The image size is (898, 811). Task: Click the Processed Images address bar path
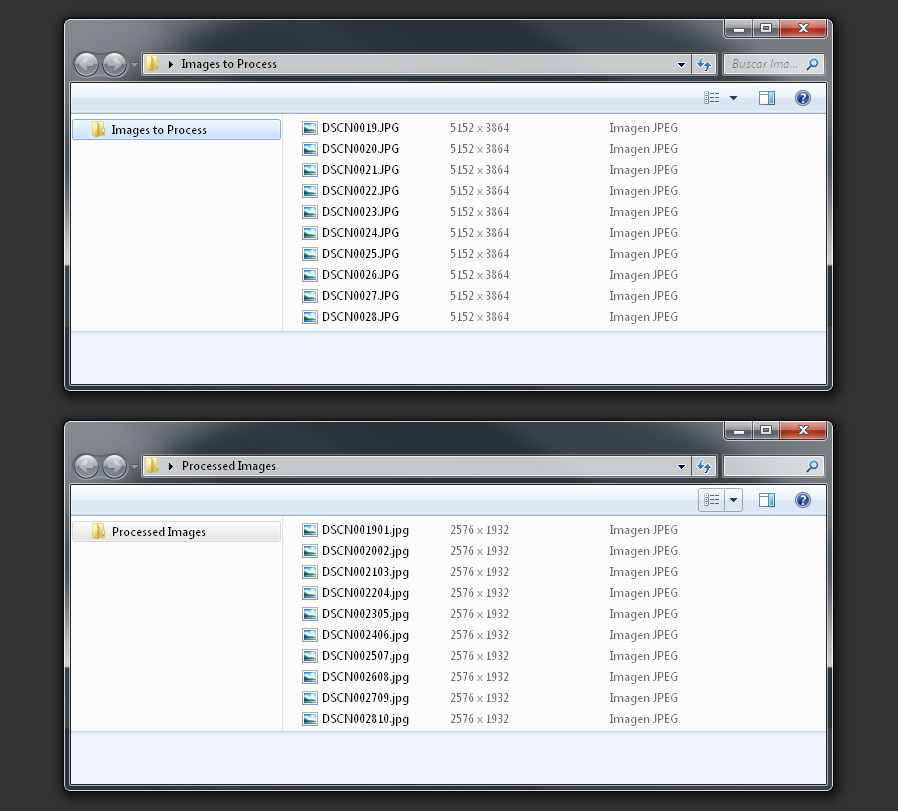click(229, 466)
